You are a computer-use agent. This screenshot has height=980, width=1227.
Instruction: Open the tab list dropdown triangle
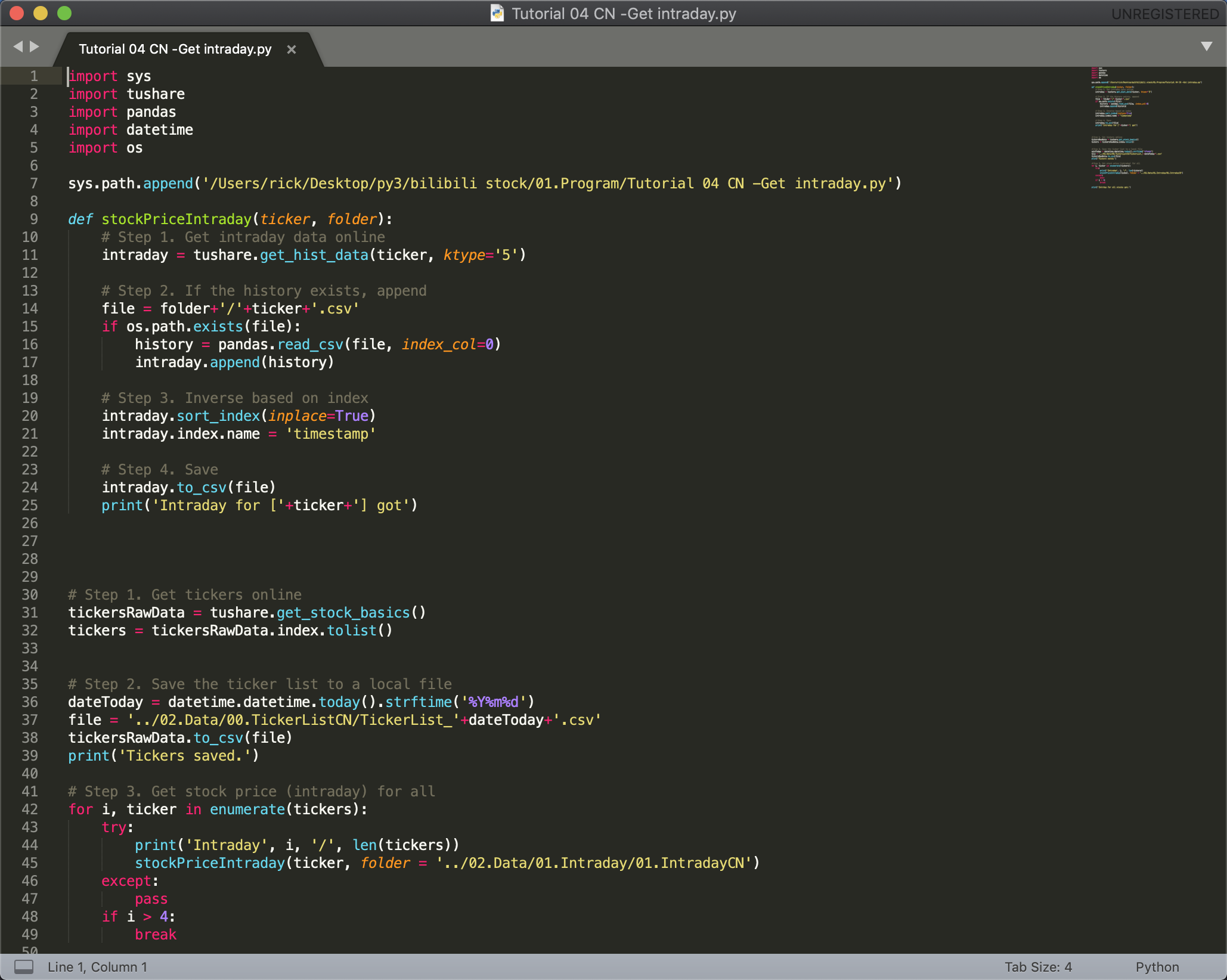point(1206,46)
